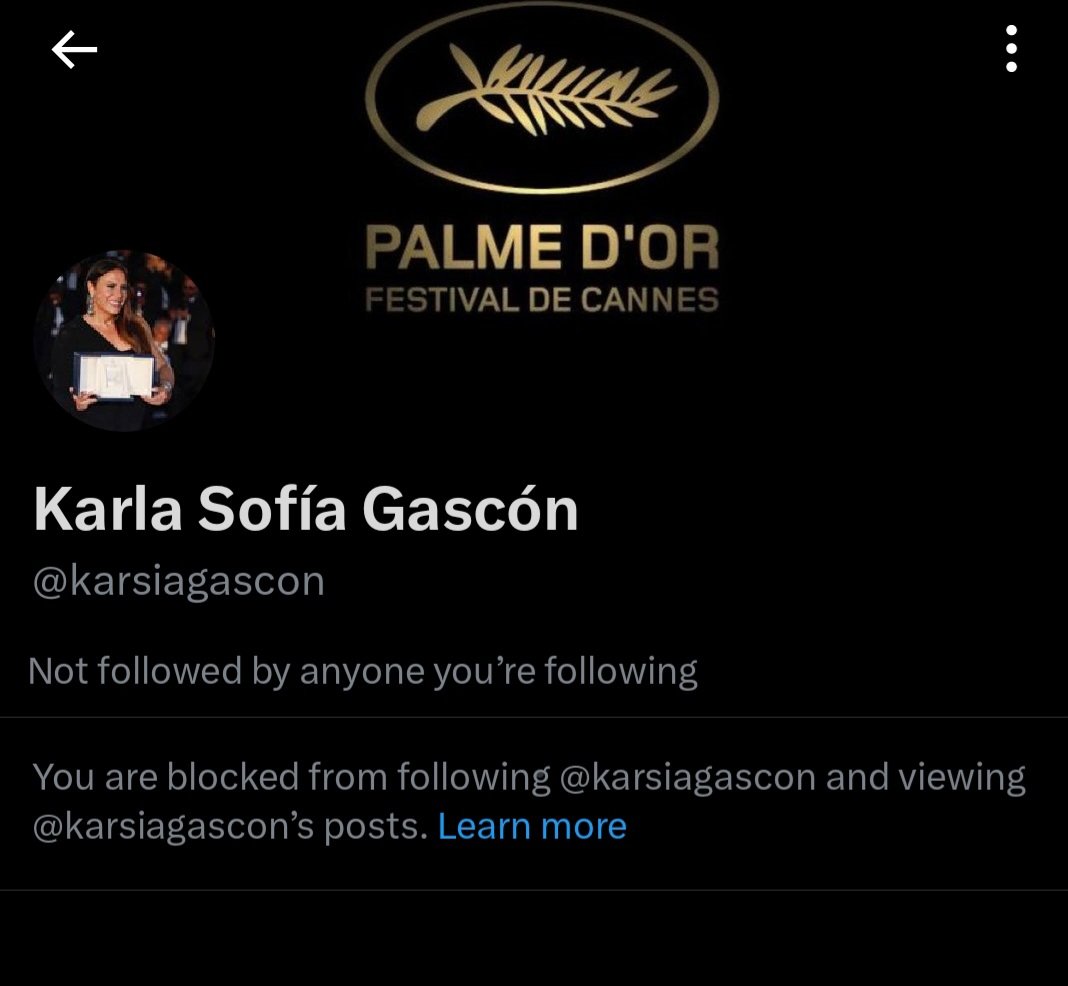Click the @karsiagascon's posts mention

click(x=230, y=827)
